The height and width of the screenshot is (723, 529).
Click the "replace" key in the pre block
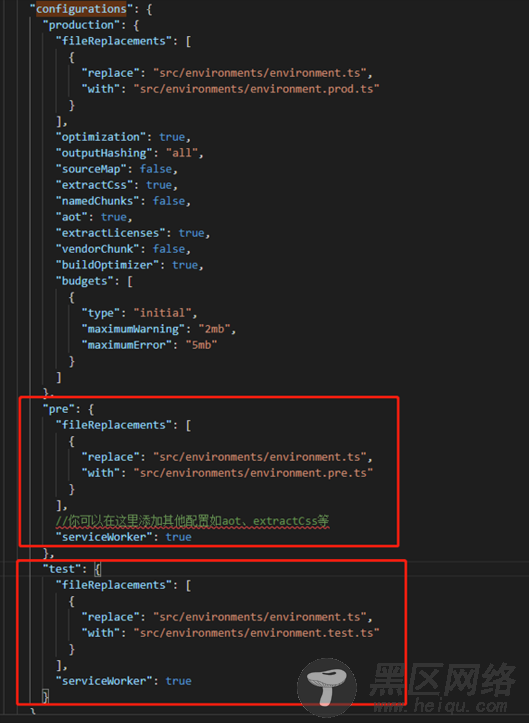tap(110, 457)
